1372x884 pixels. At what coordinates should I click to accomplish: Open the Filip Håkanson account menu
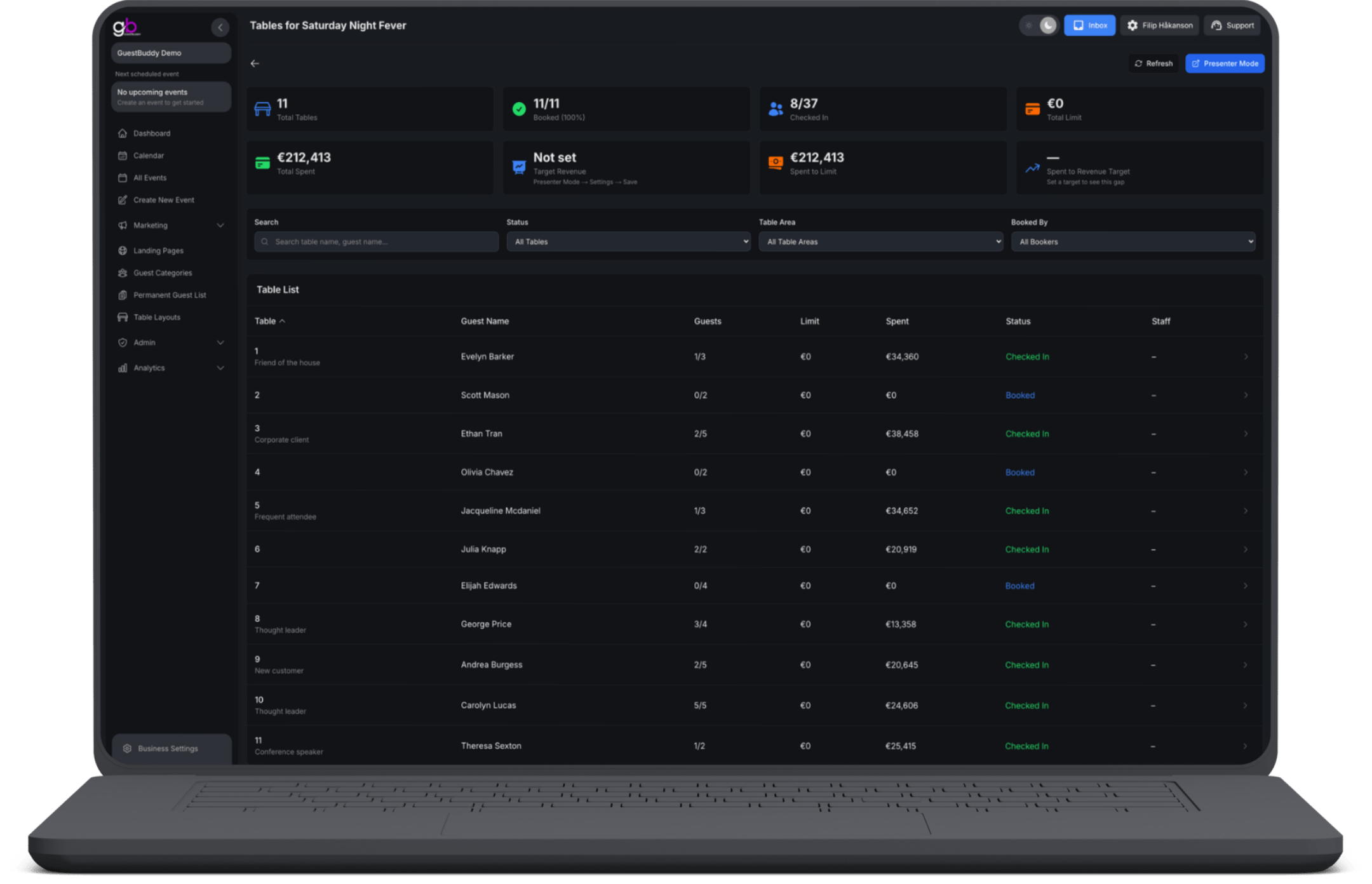pyautogui.click(x=1160, y=25)
